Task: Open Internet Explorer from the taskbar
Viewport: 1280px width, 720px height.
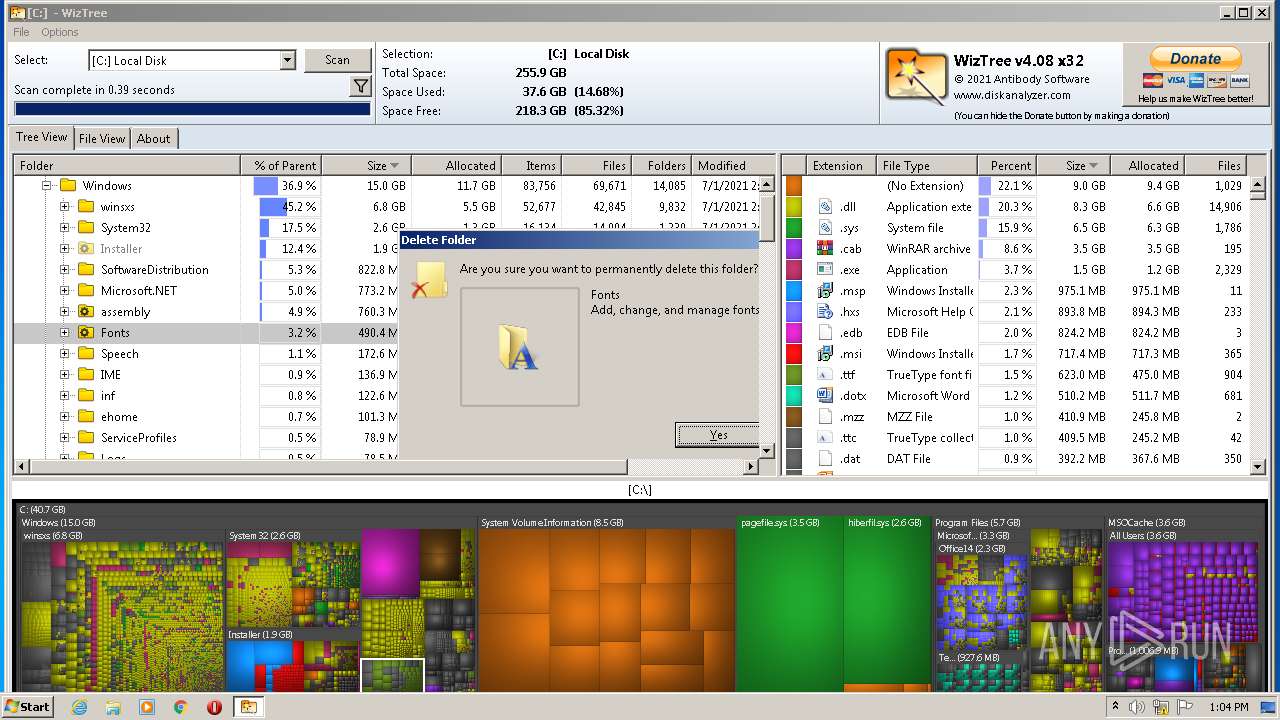Action: tap(80, 706)
